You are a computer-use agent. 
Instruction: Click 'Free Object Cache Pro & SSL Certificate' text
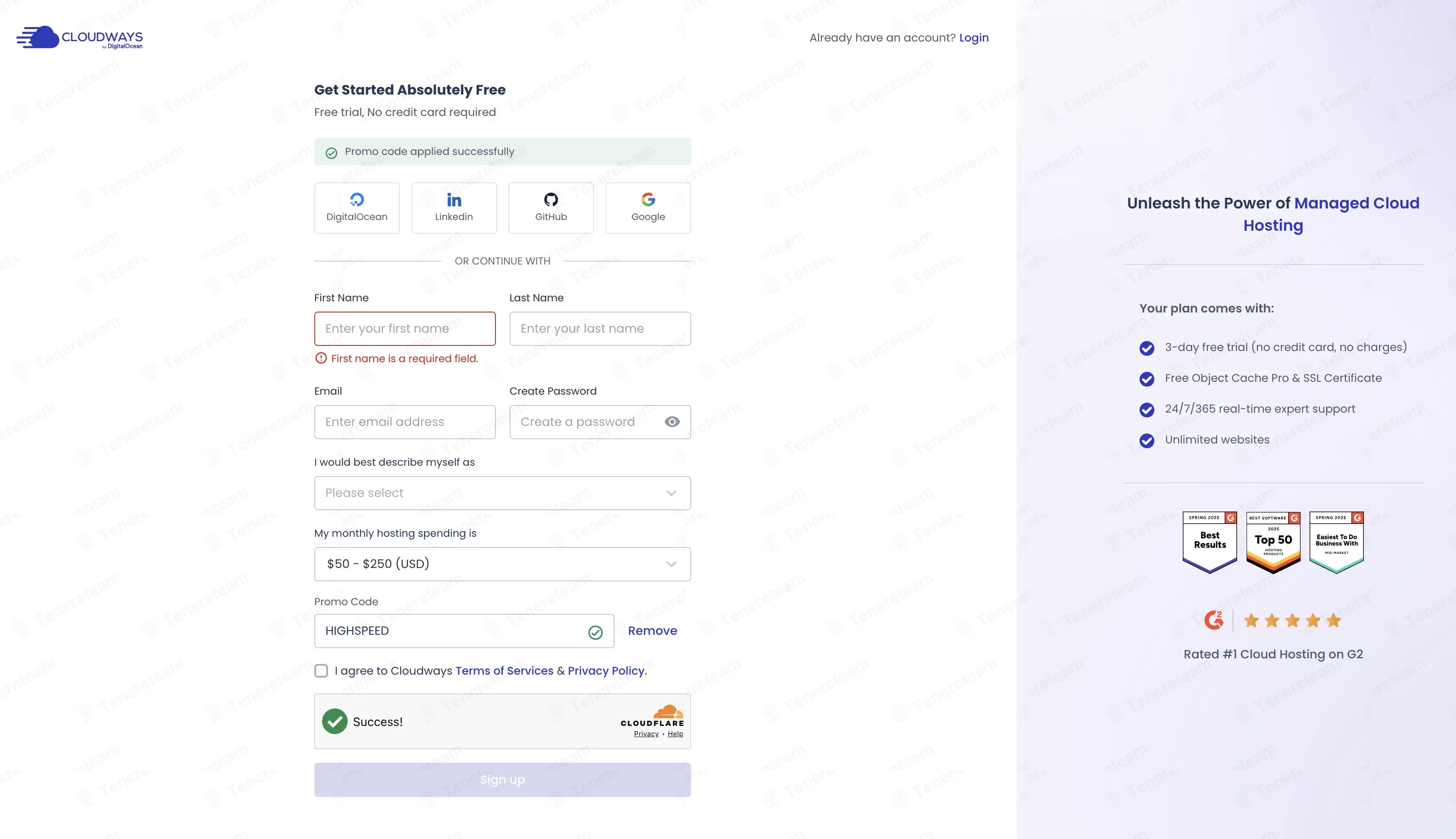[1273, 378]
